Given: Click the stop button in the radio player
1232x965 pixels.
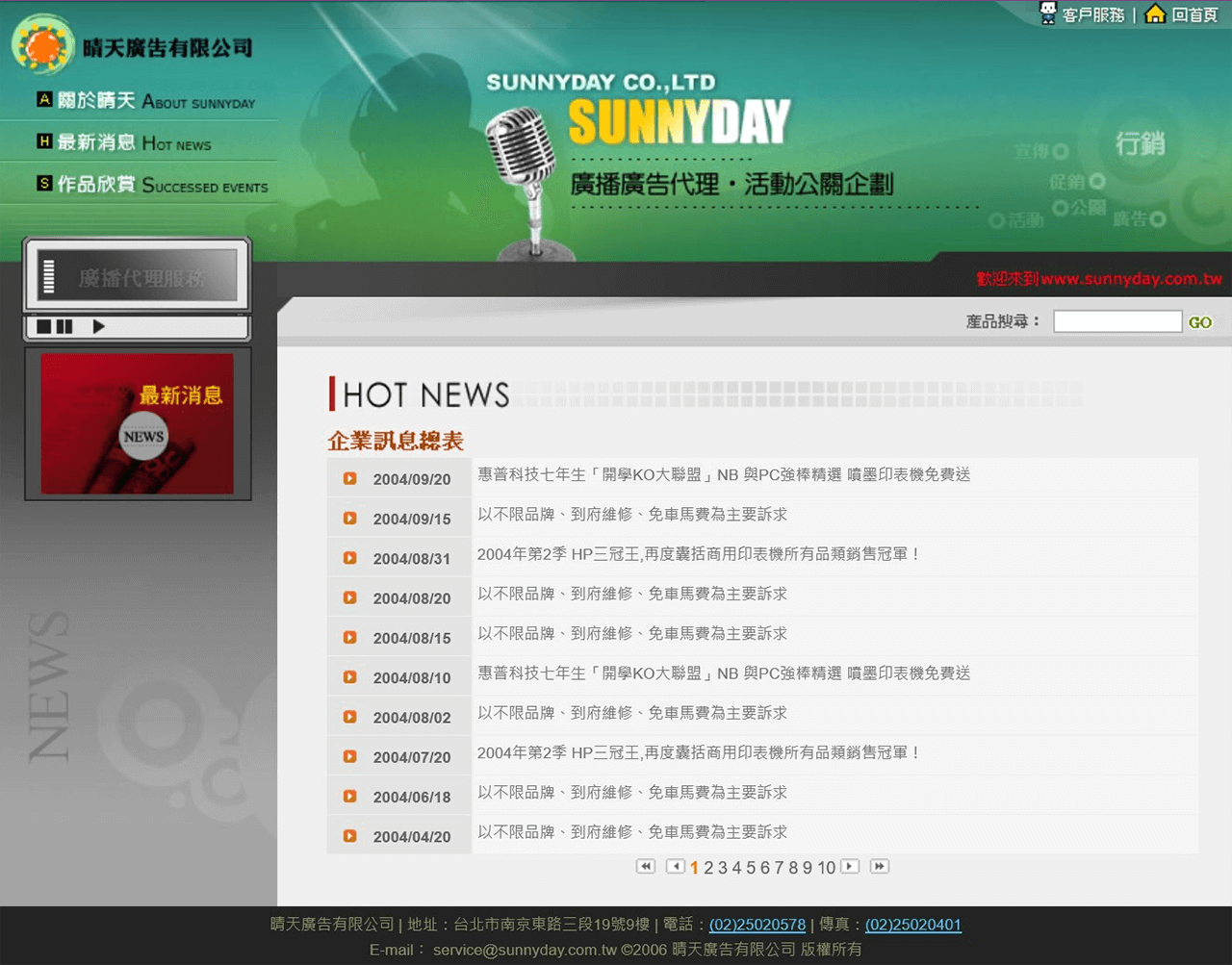Looking at the screenshot, I should 43,327.
